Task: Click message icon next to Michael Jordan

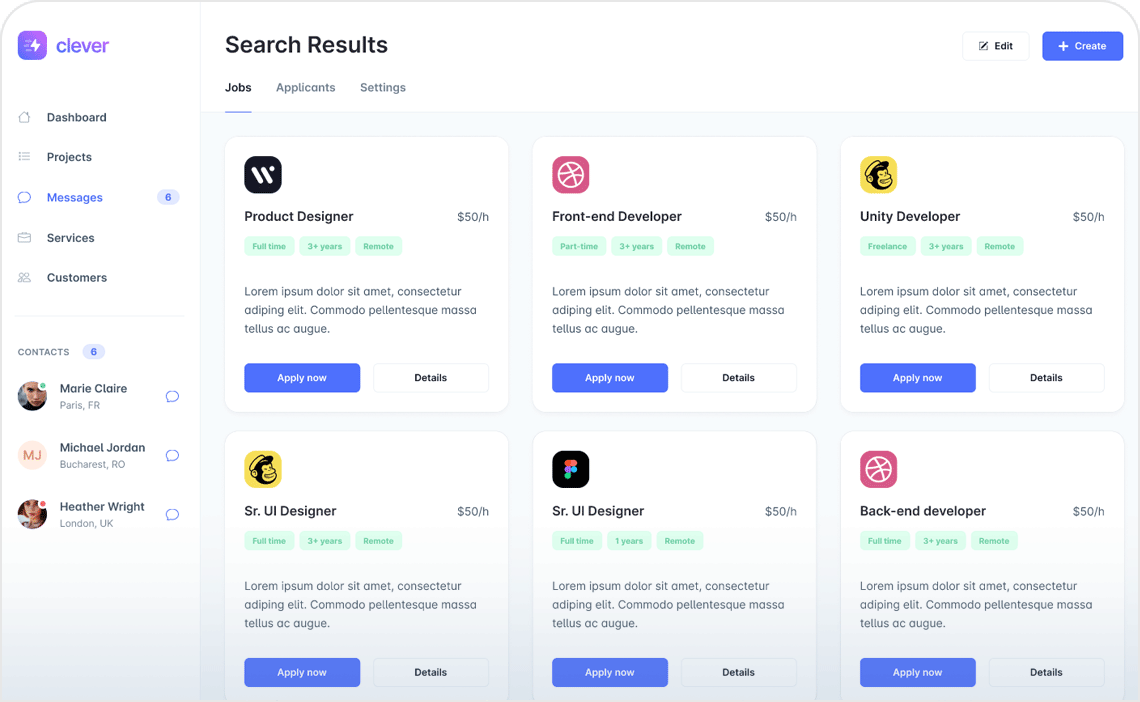Action: coord(172,456)
